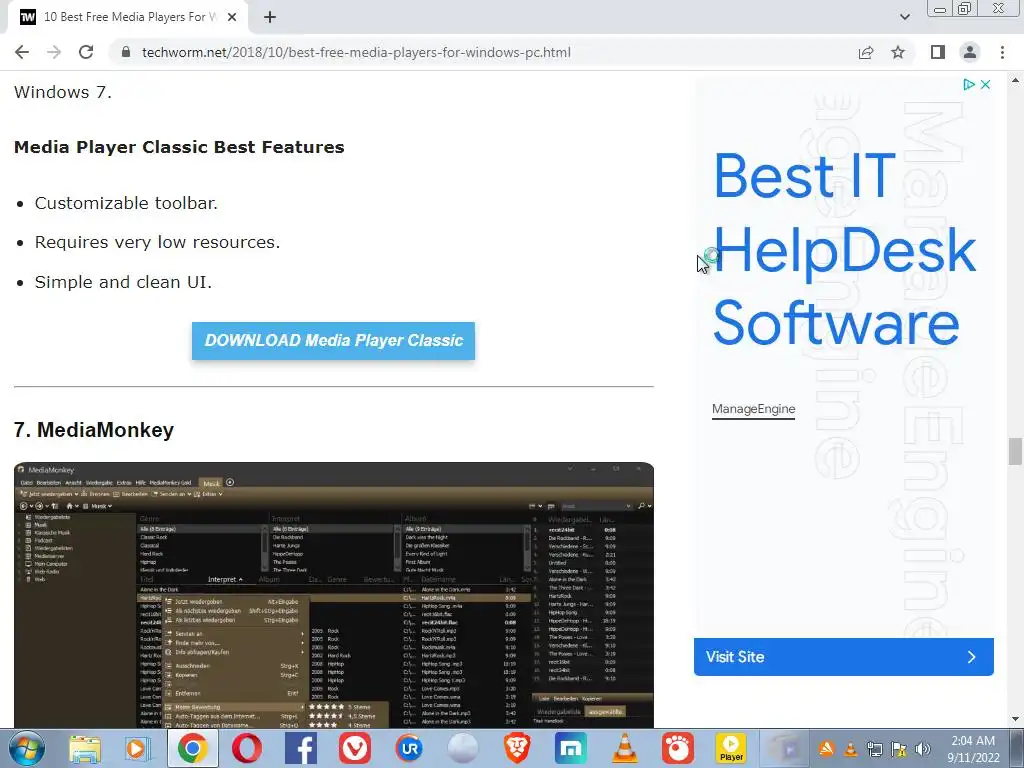This screenshot has width=1024, height=768.
Task: Open the ManageEngine advertiser link
Action: point(754,409)
